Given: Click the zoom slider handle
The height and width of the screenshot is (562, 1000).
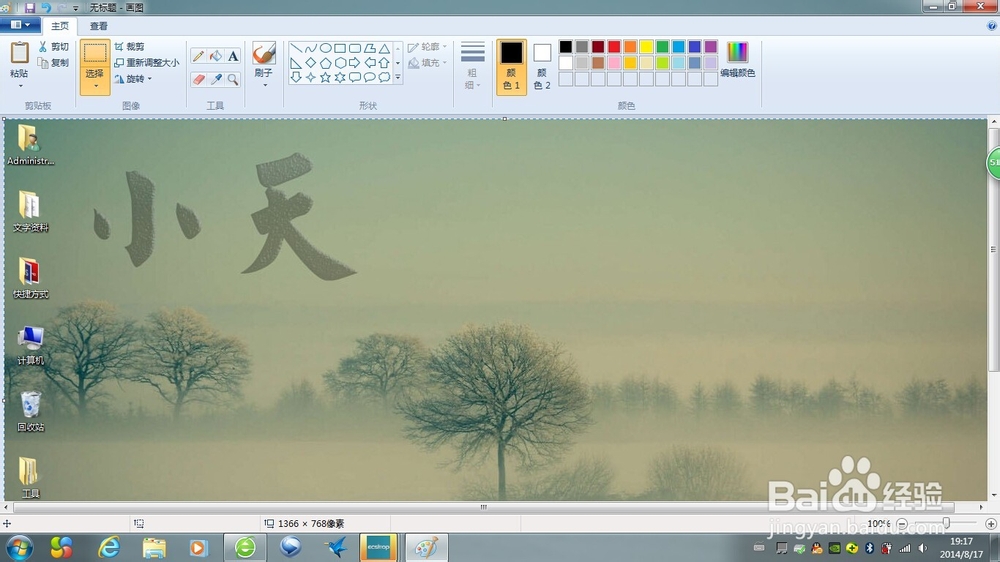Looking at the screenshot, I should [946, 523].
